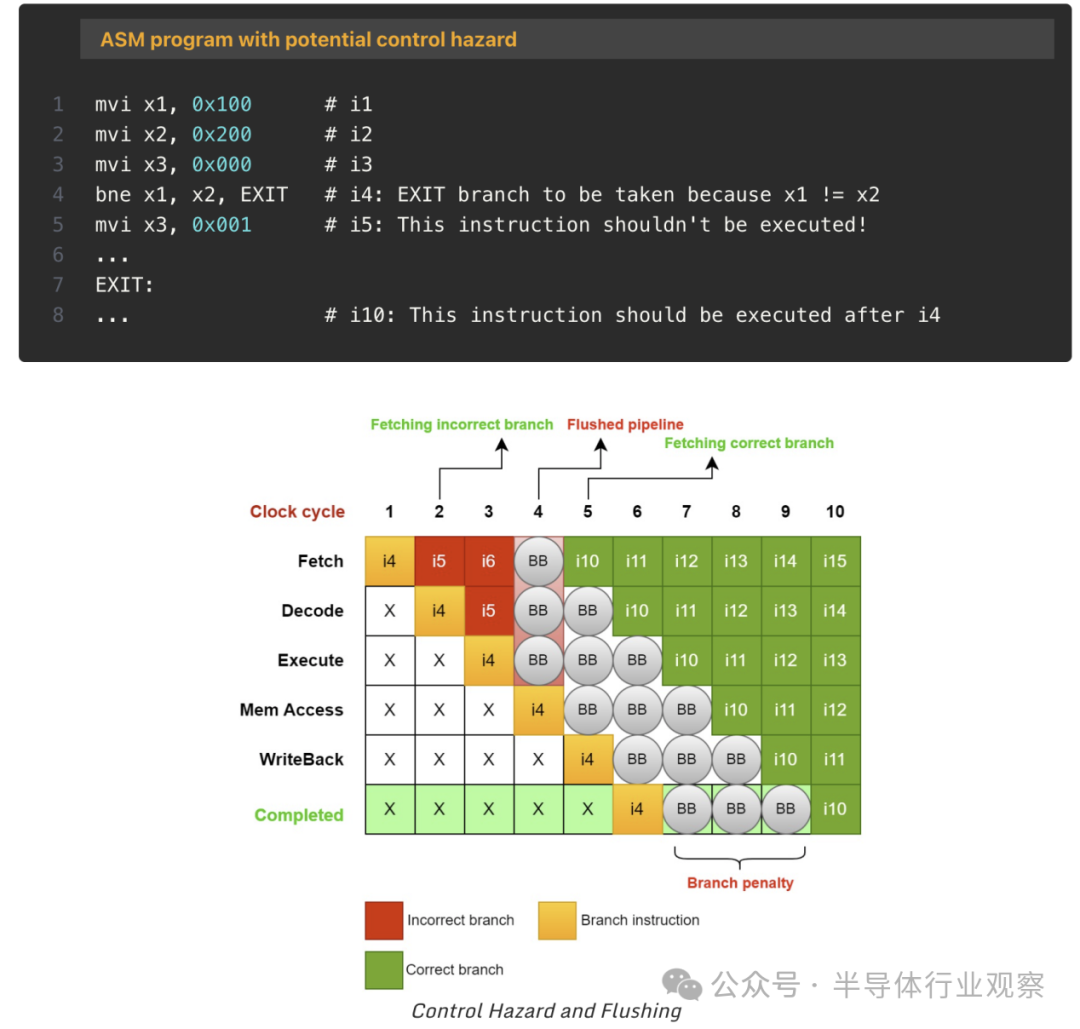Click the code block title bar
This screenshot has width=1080, height=1029.
click(566, 40)
